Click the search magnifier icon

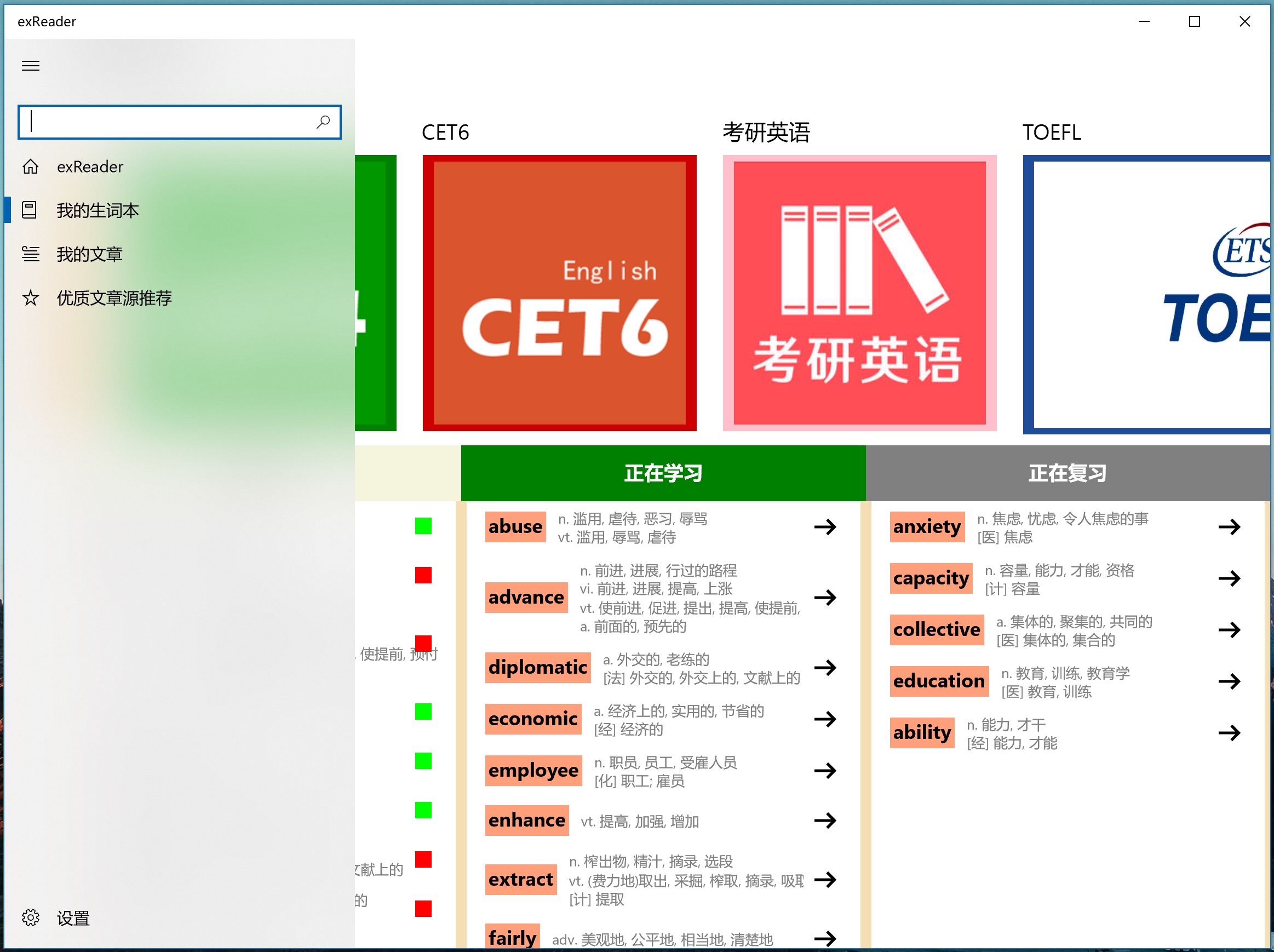[x=323, y=122]
